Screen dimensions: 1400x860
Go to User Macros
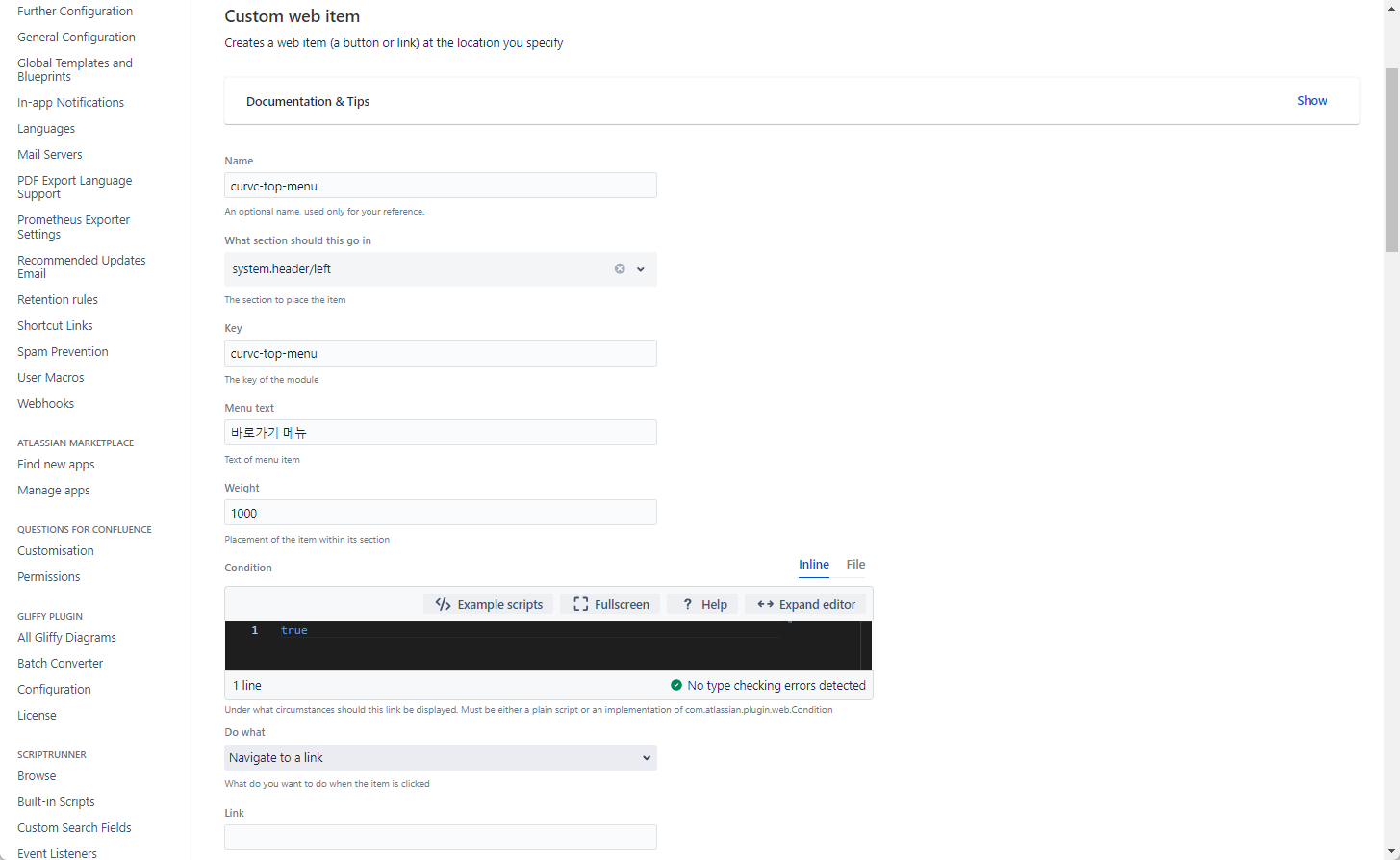point(51,378)
